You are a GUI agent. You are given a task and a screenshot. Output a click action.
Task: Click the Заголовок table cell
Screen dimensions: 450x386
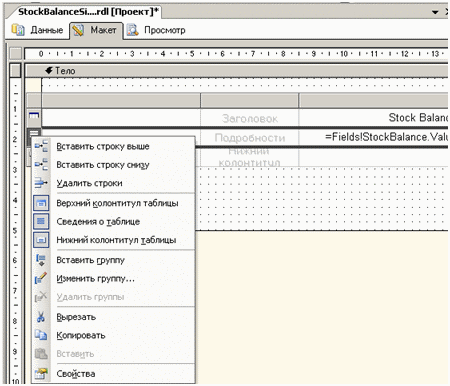(250, 118)
